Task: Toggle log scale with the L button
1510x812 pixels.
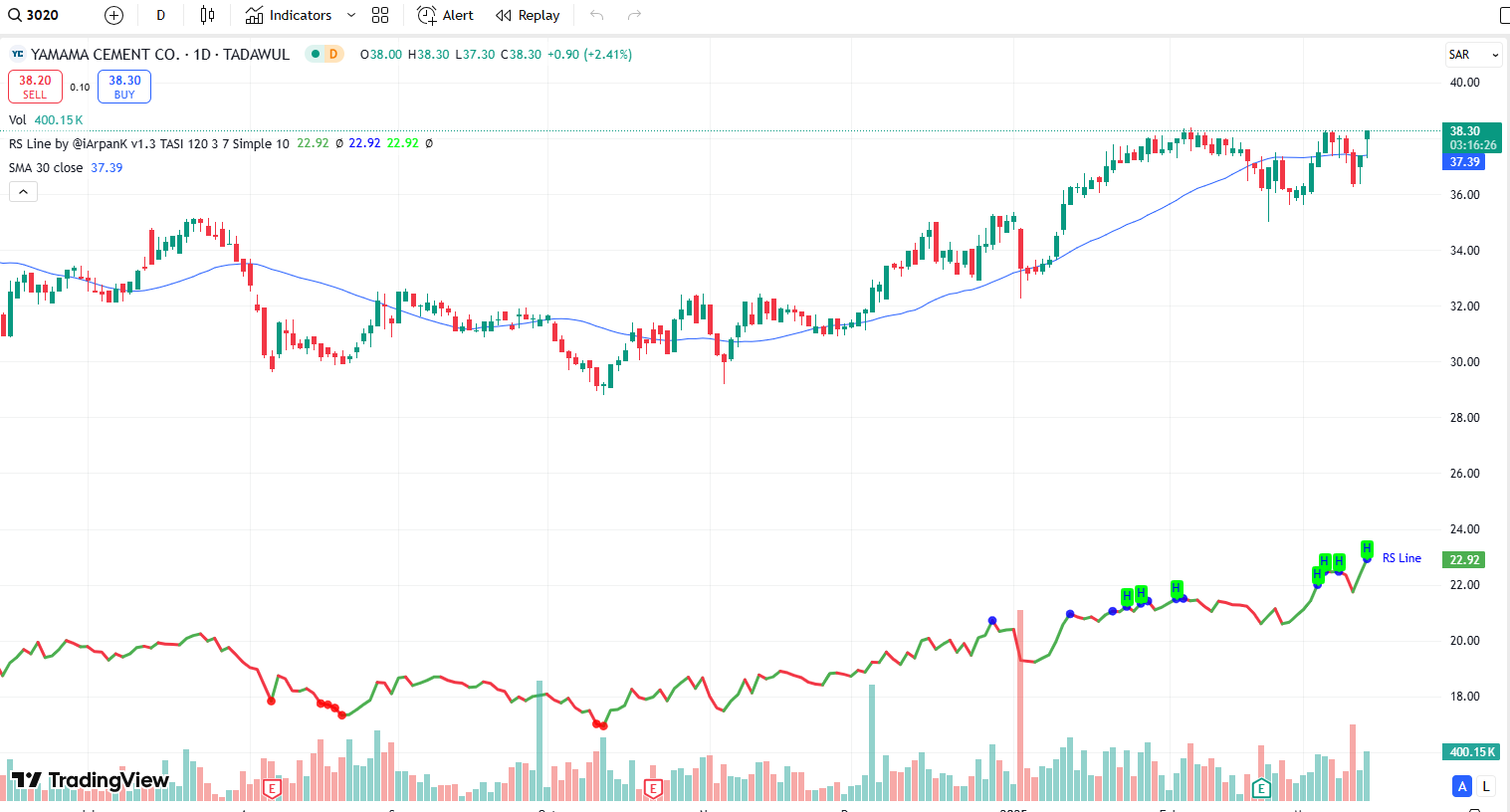Action: (1486, 786)
